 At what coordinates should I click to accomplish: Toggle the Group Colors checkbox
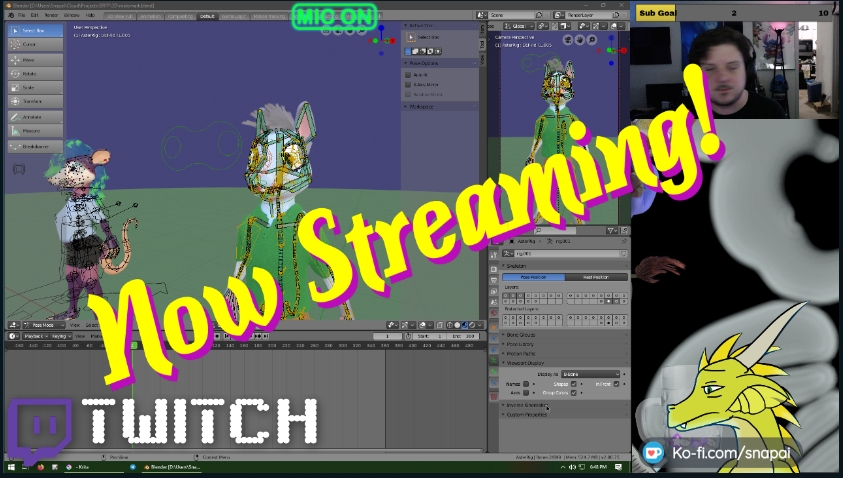pos(574,393)
